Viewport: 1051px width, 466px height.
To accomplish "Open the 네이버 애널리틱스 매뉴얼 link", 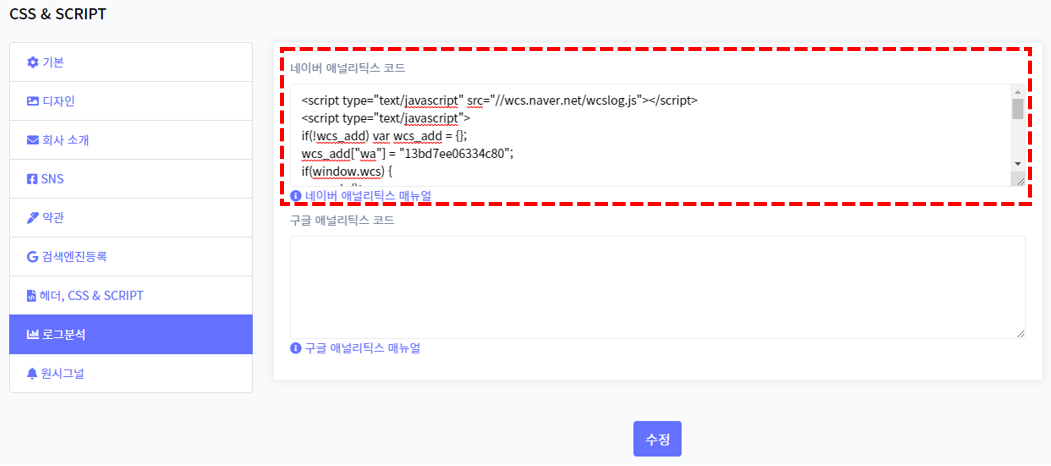I will click(368, 196).
